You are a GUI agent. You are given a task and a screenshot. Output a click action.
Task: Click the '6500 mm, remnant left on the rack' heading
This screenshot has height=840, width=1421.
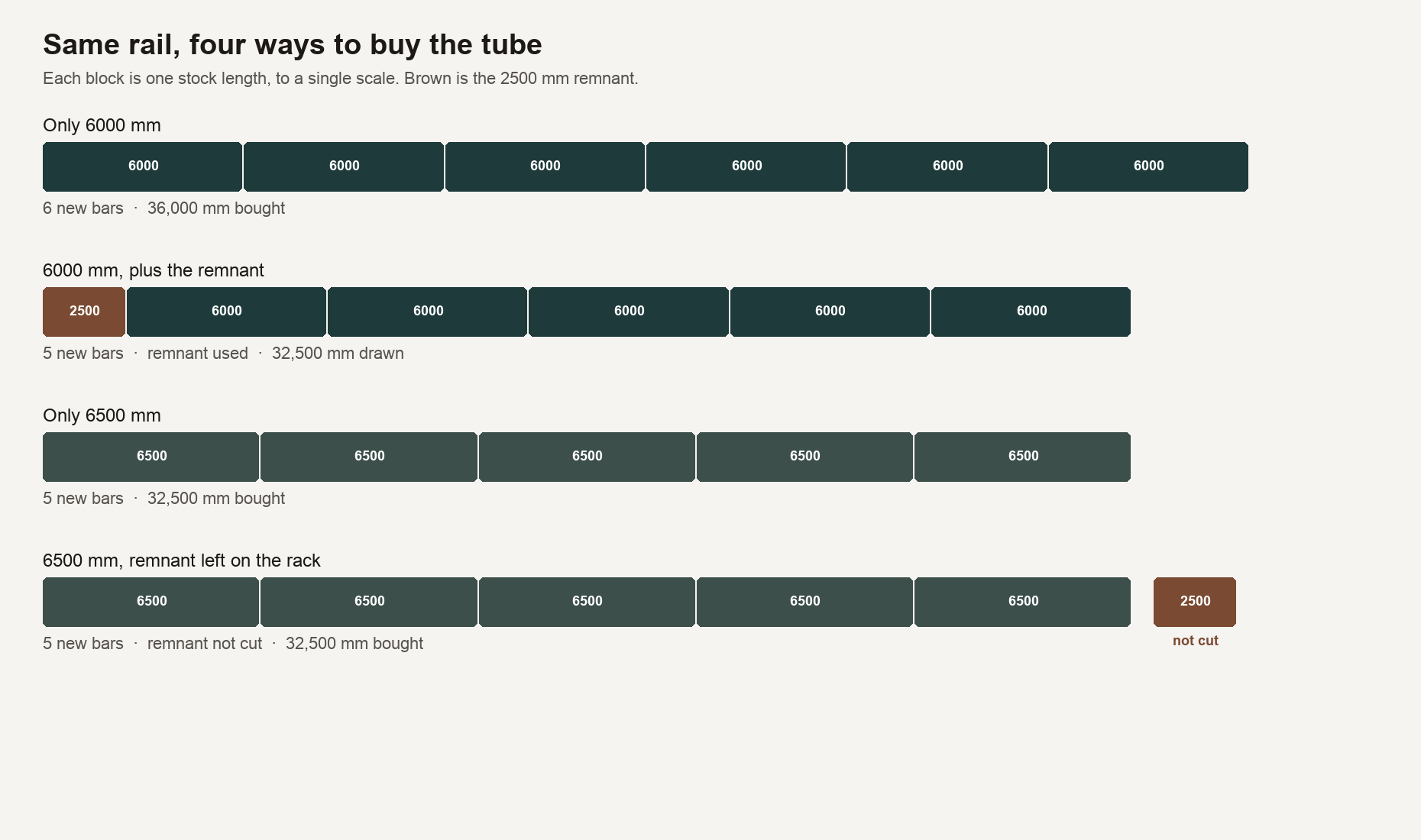click(182, 561)
